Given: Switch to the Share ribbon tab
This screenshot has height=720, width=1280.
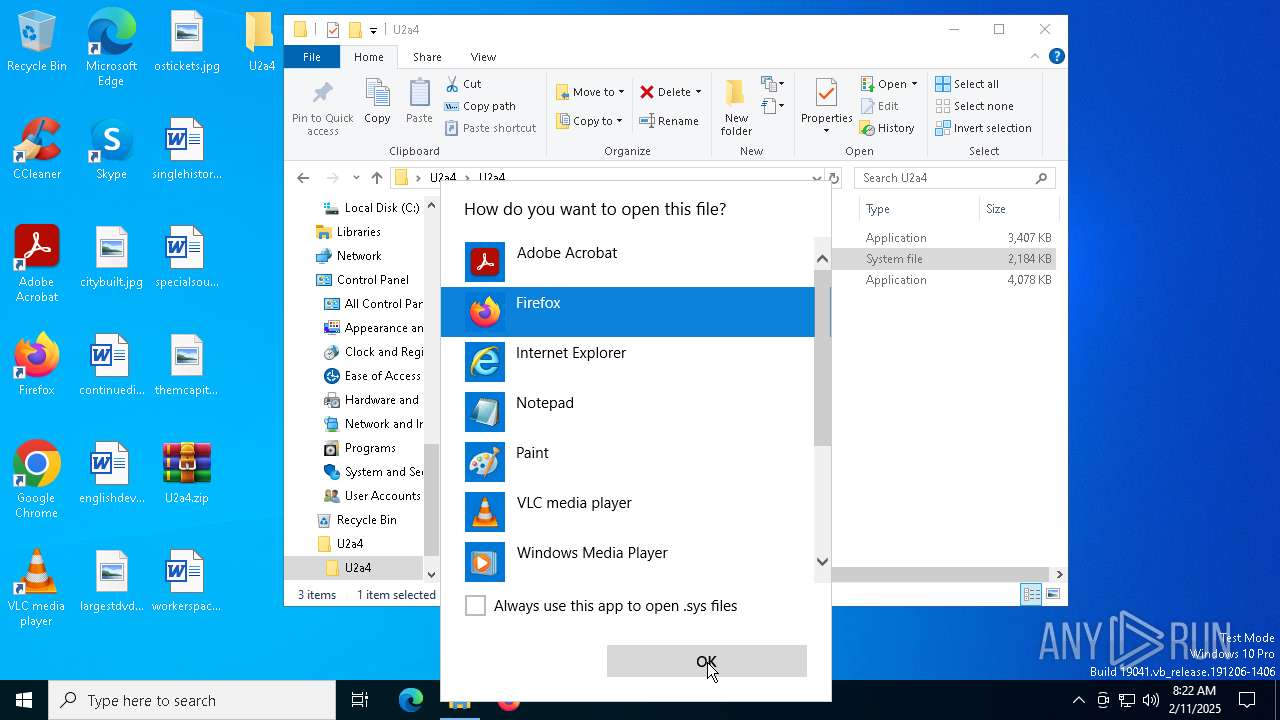Looking at the screenshot, I should [x=427, y=57].
